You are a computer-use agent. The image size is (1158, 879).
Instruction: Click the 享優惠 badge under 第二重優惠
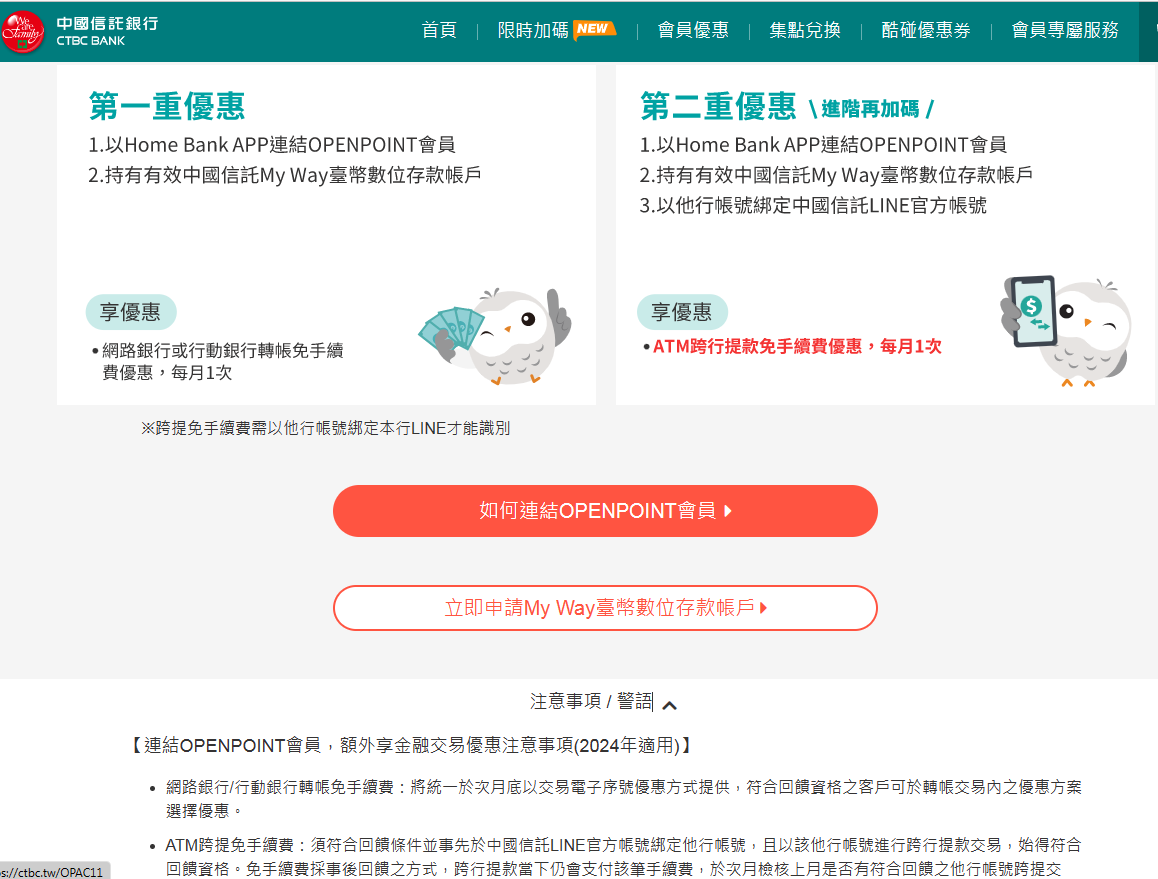pos(682,312)
